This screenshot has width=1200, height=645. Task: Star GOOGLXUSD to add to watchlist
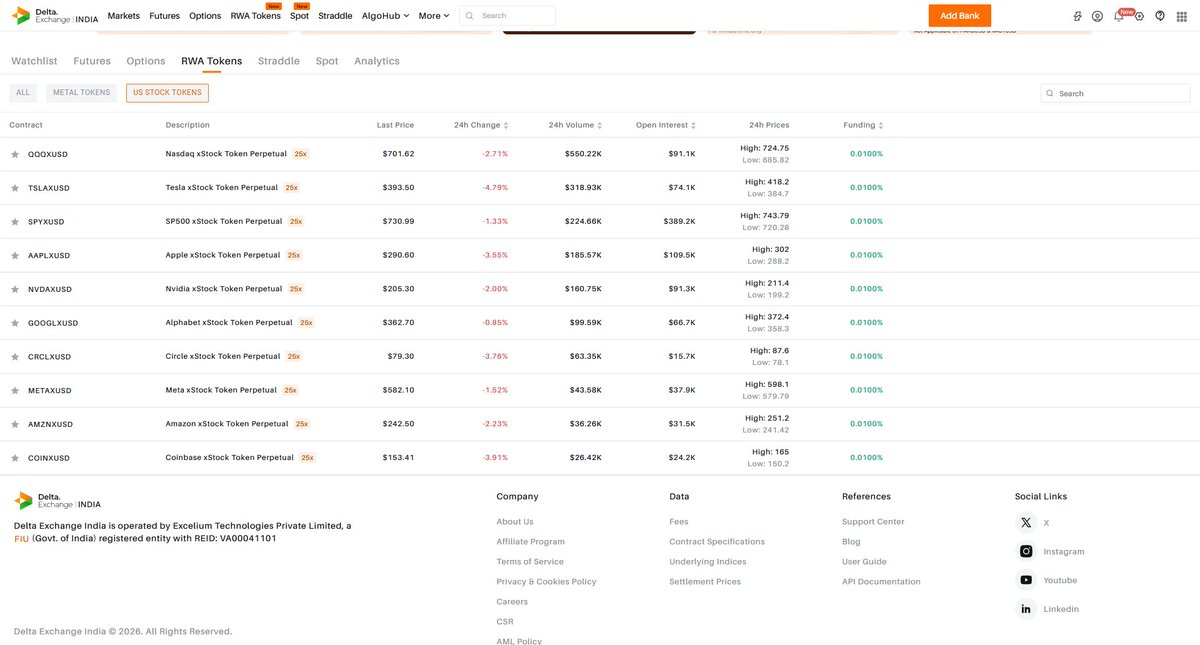tap(15, 323)
